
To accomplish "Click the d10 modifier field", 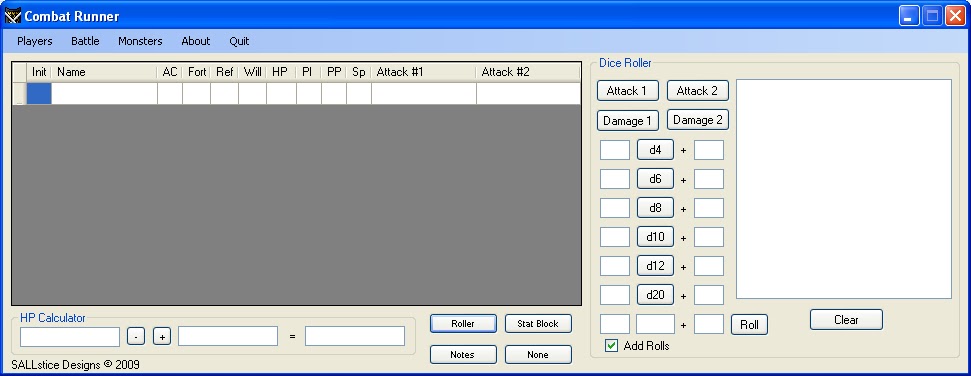I will pyautogui.click(x=709, y=237).
